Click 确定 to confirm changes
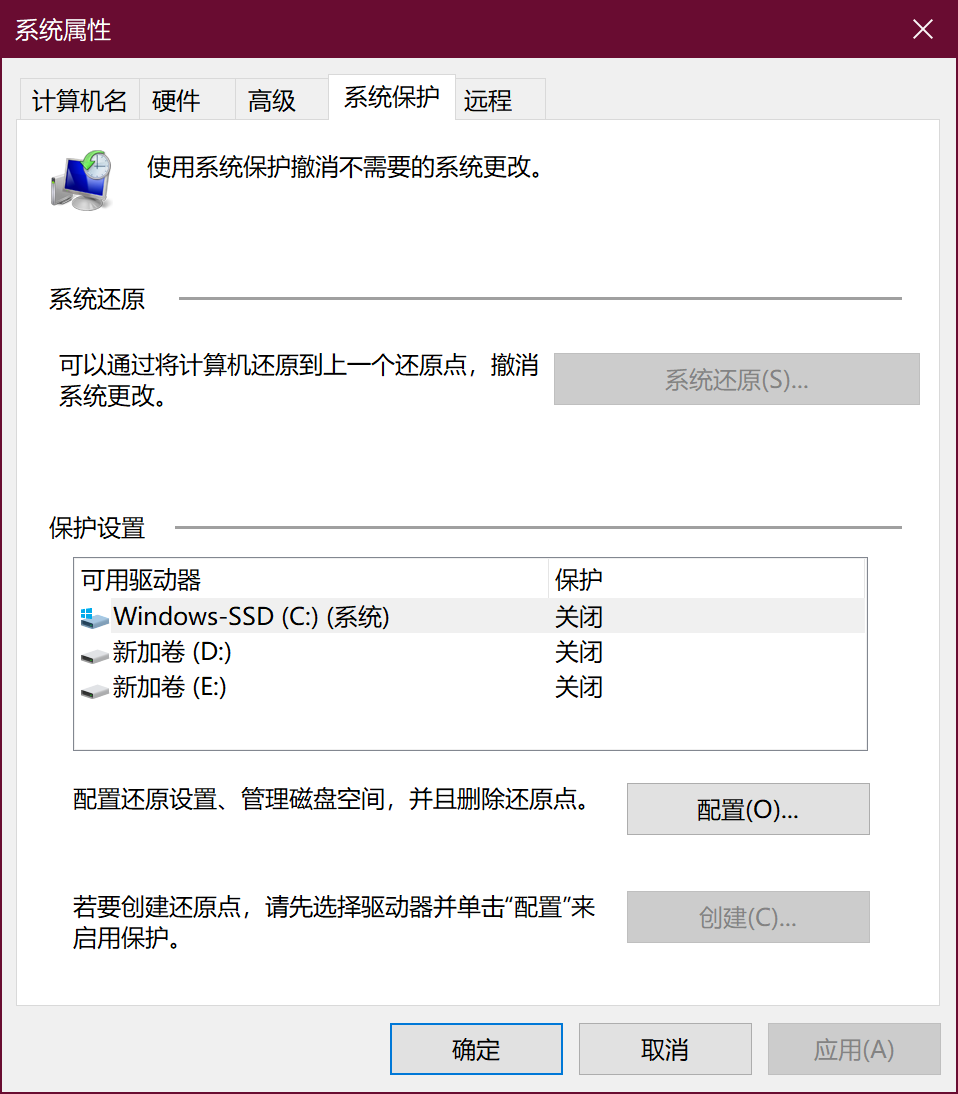This screenshot has width=958, height=1094. (475, 1048)
